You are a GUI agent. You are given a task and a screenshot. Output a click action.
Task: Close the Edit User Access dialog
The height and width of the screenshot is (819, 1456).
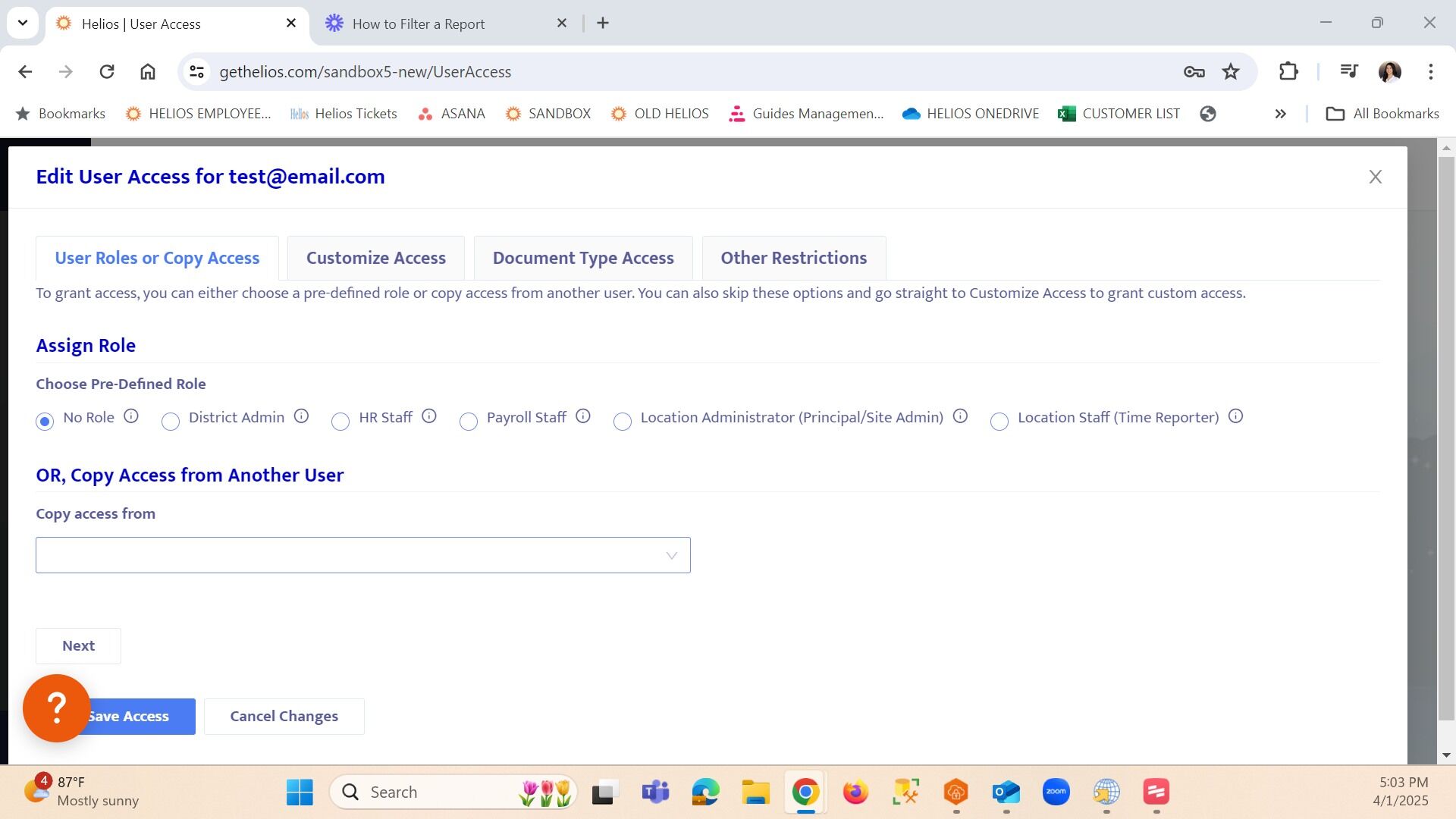click(1375, 177)
